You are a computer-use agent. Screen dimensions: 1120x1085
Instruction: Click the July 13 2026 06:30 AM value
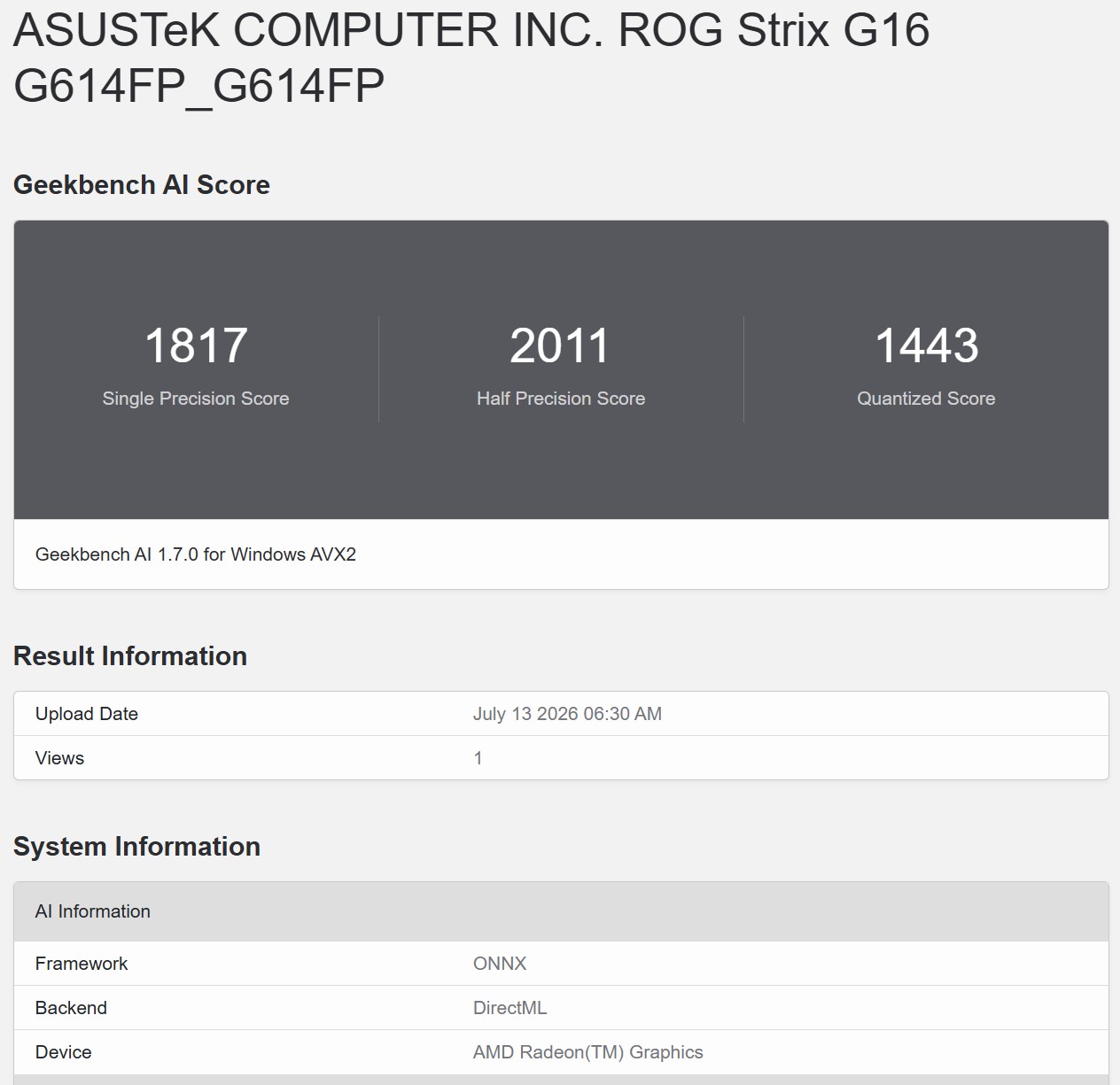(567, 714)
